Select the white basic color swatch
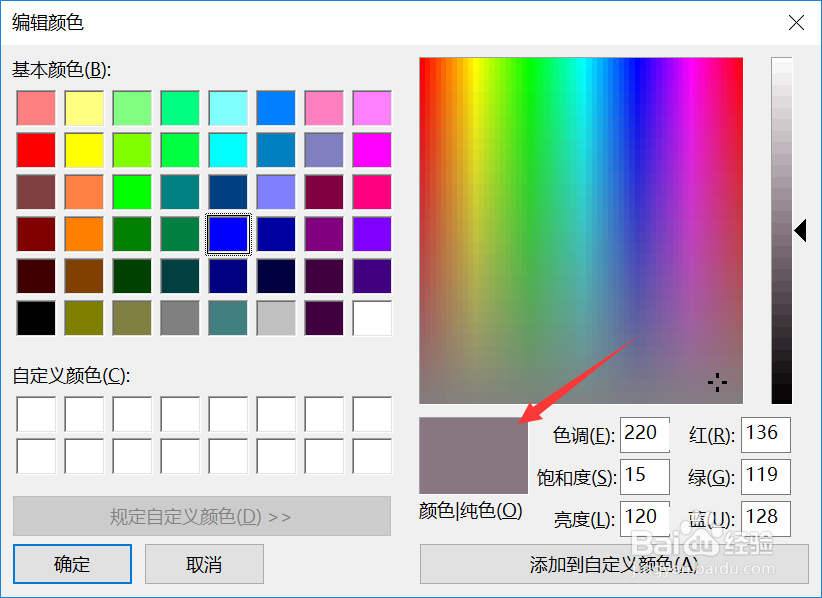The image size is (822, 598). click(372, 318)
